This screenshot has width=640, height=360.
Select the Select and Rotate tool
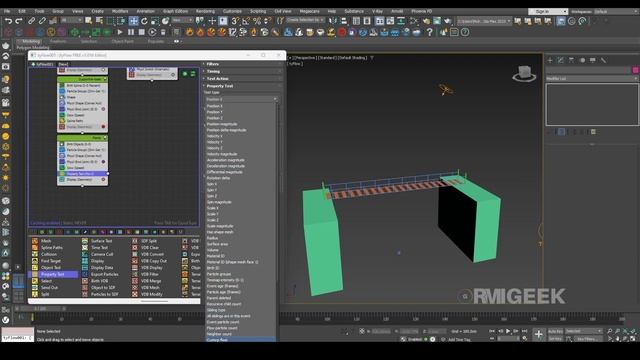[x=144, y=21]
